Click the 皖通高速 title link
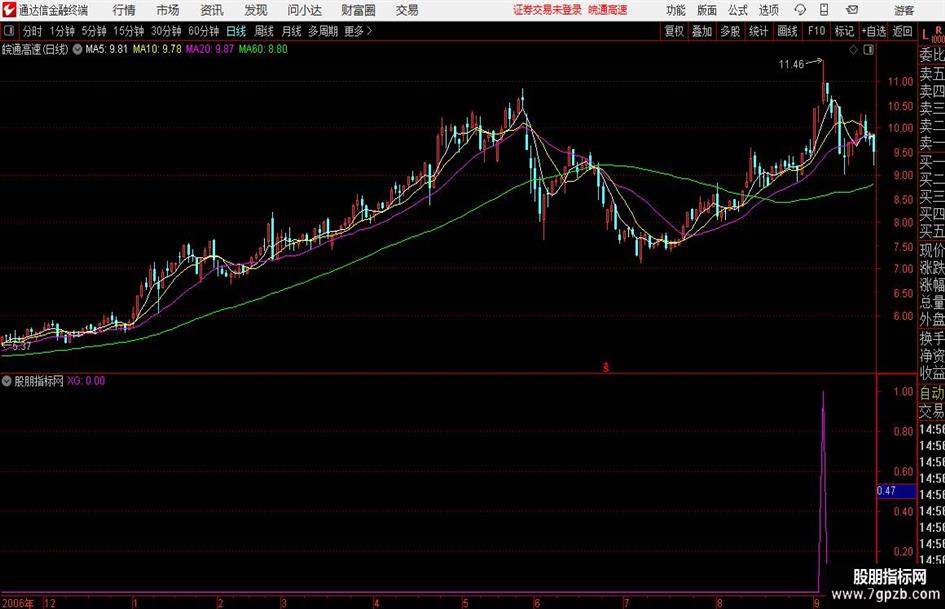 click(x=608, y=10)
